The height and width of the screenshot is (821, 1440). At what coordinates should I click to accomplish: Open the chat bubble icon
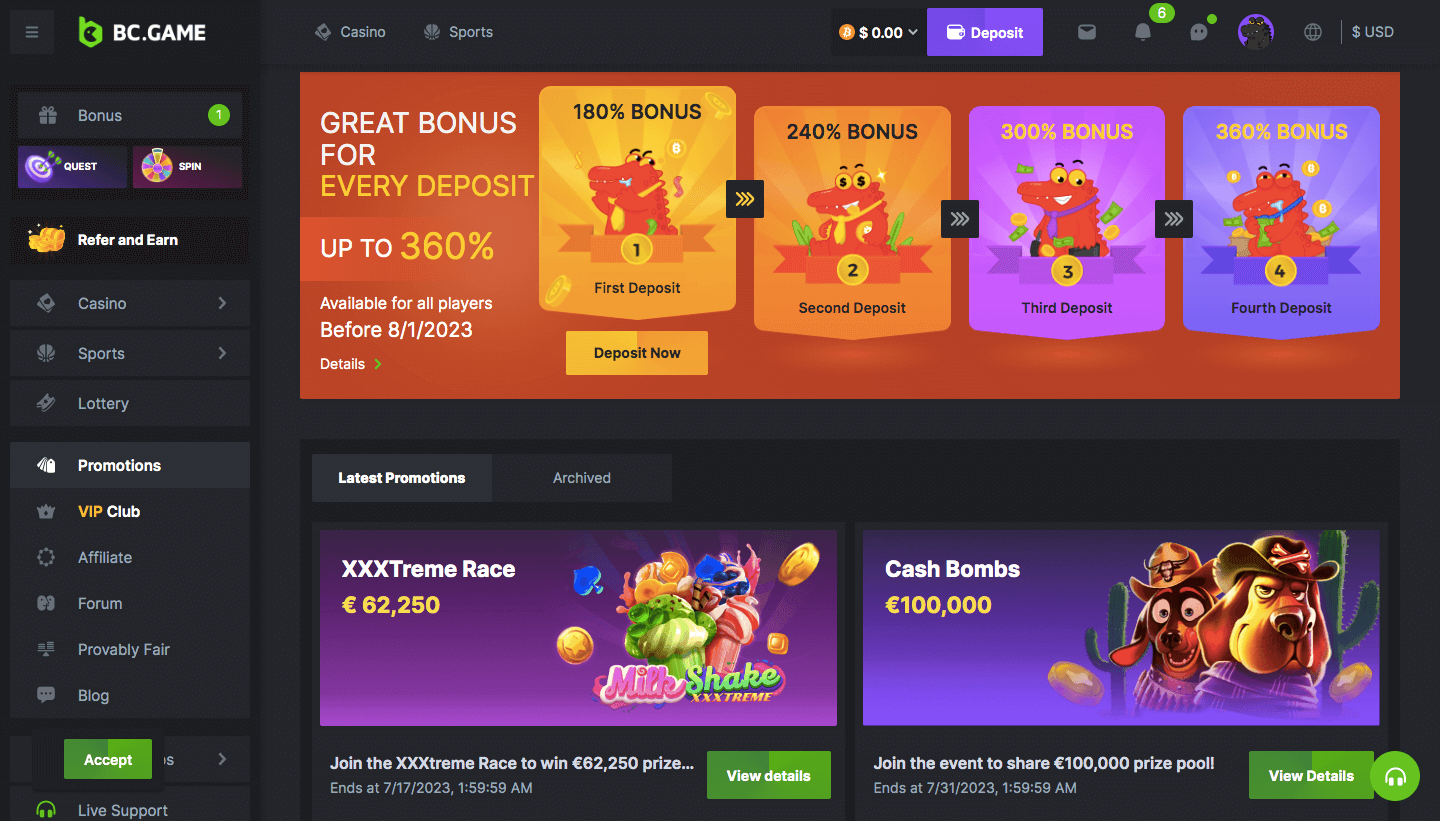(x=1199, y=32)
